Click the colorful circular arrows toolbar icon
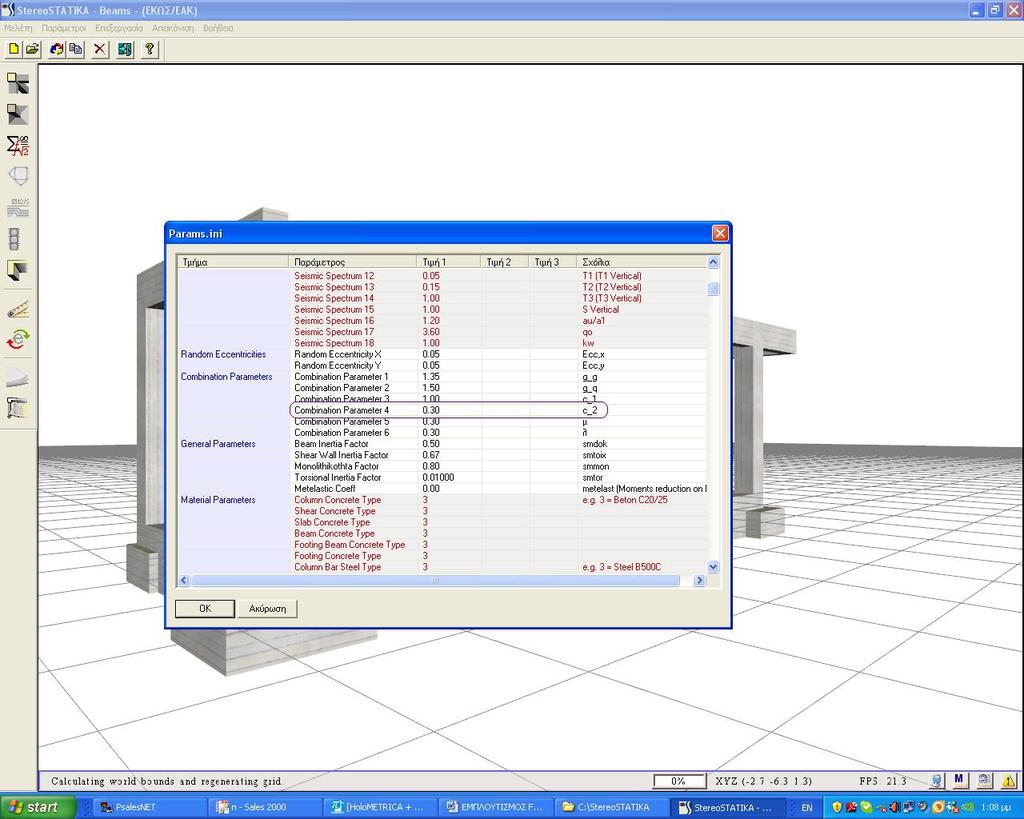Viewport: 1024px width, 819px height. pyautogui.click(x=57, y=49)
